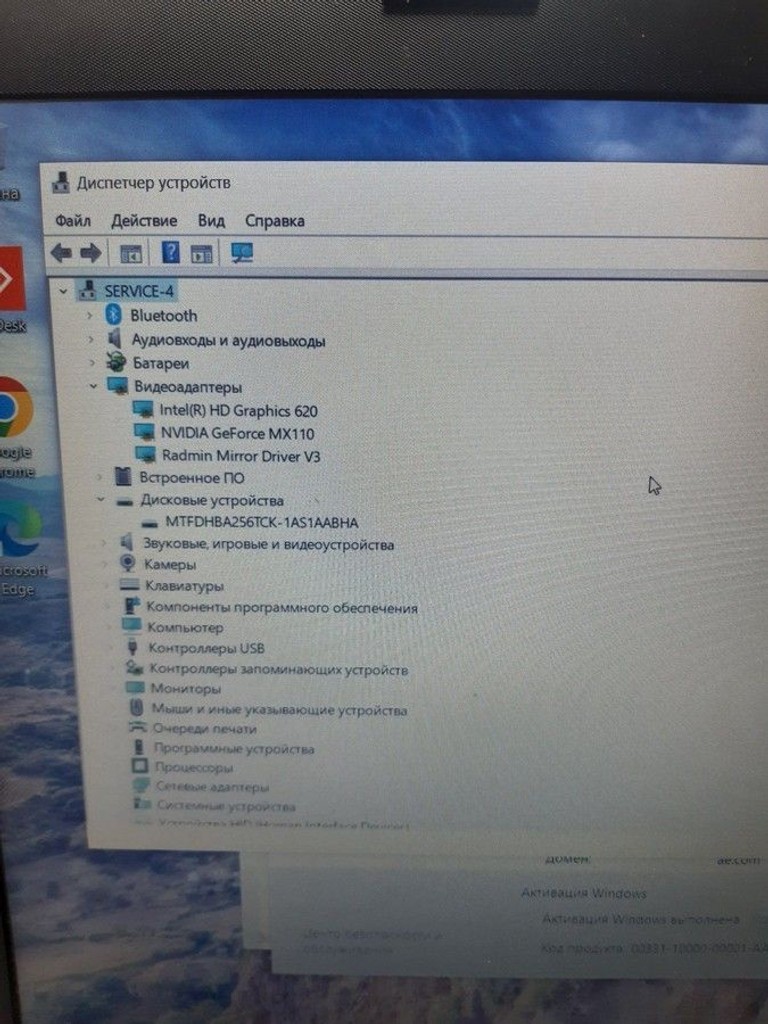Click the drive icon beside Дисковые устройства
The height and width of the screenshot is (1024, 768).
(124, 502)
